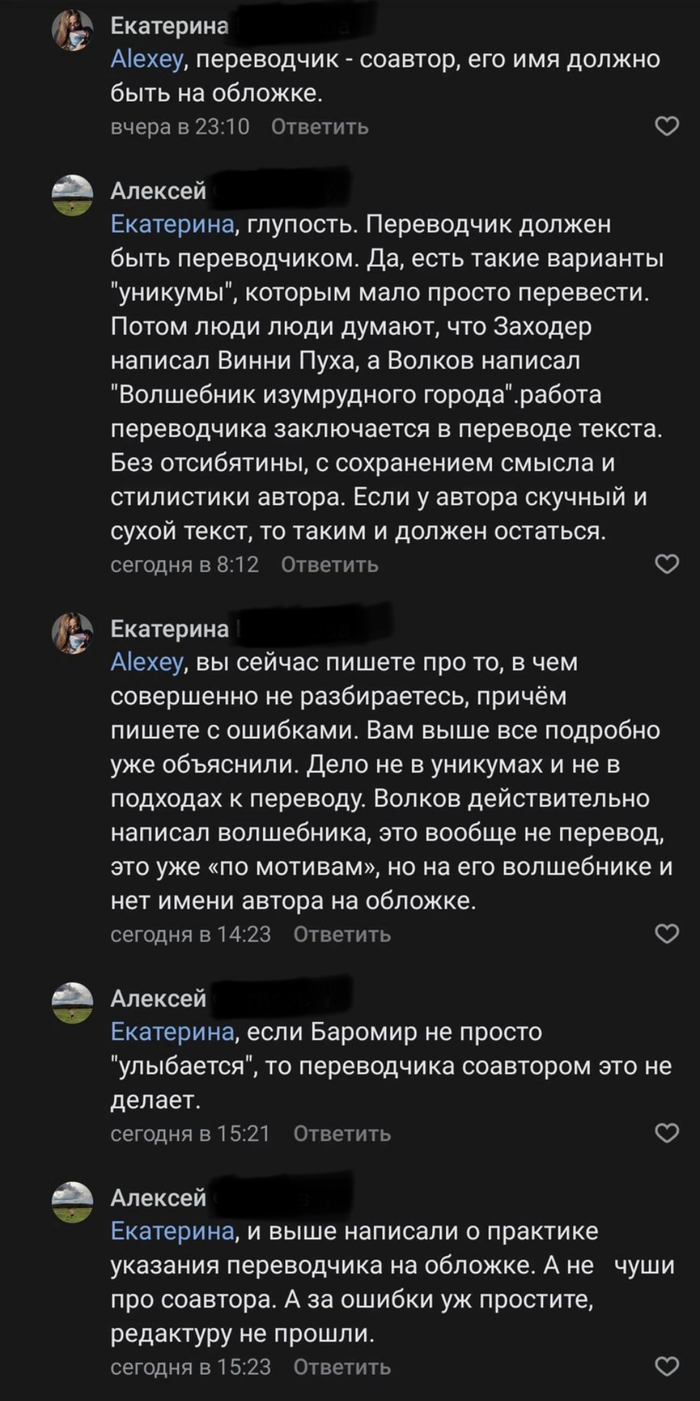Image resolution: width=700 pixels, height=1401 pixels.
Task: Tap Алексей's avatar on the 15:23 comment
Action: pos(72,1201)
